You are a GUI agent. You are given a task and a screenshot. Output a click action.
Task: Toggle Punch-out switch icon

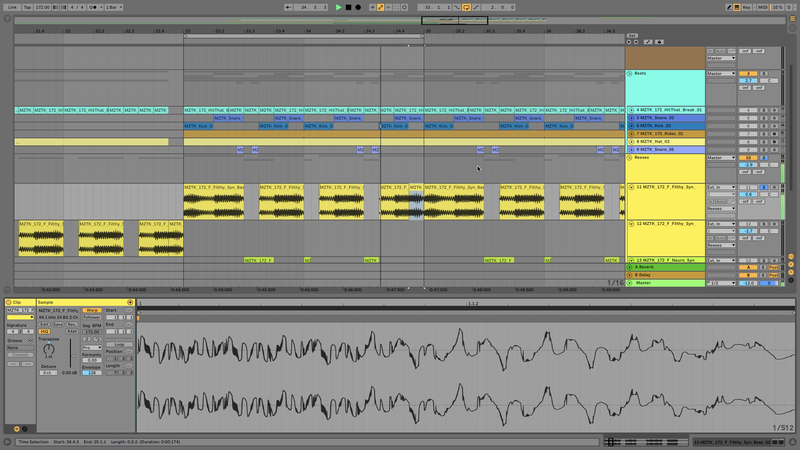pos(476,7)
